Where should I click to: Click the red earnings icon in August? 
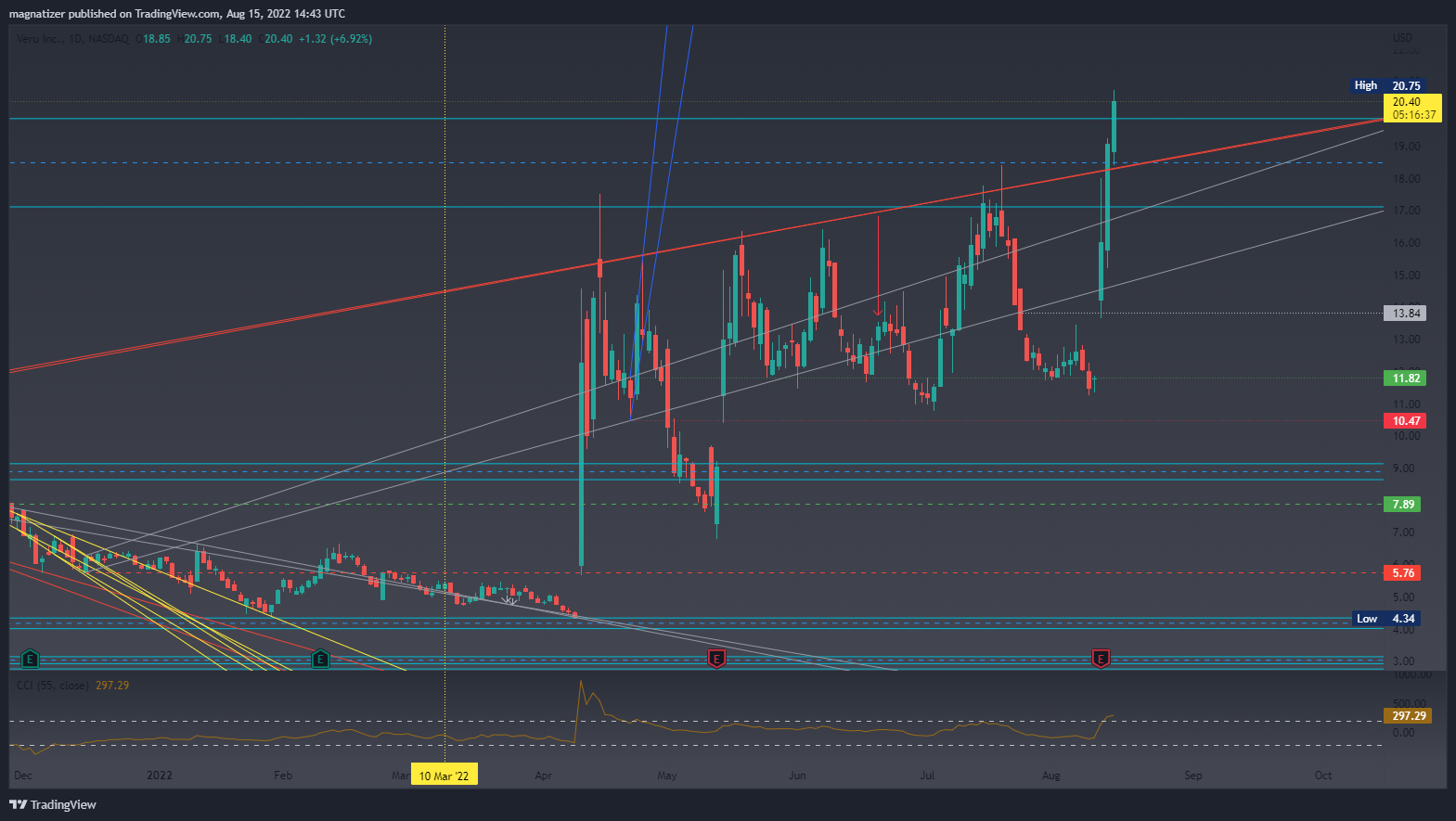(x=1101, y=659)
